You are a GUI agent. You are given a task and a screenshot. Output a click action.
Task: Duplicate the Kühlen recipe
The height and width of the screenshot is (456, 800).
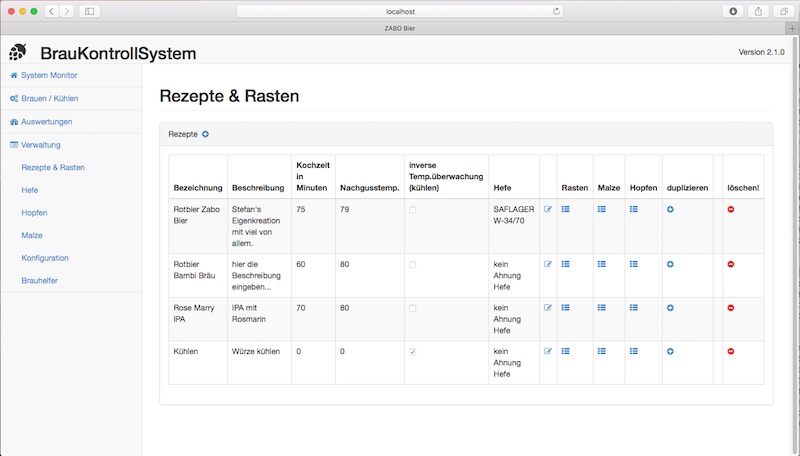point(670,351)
